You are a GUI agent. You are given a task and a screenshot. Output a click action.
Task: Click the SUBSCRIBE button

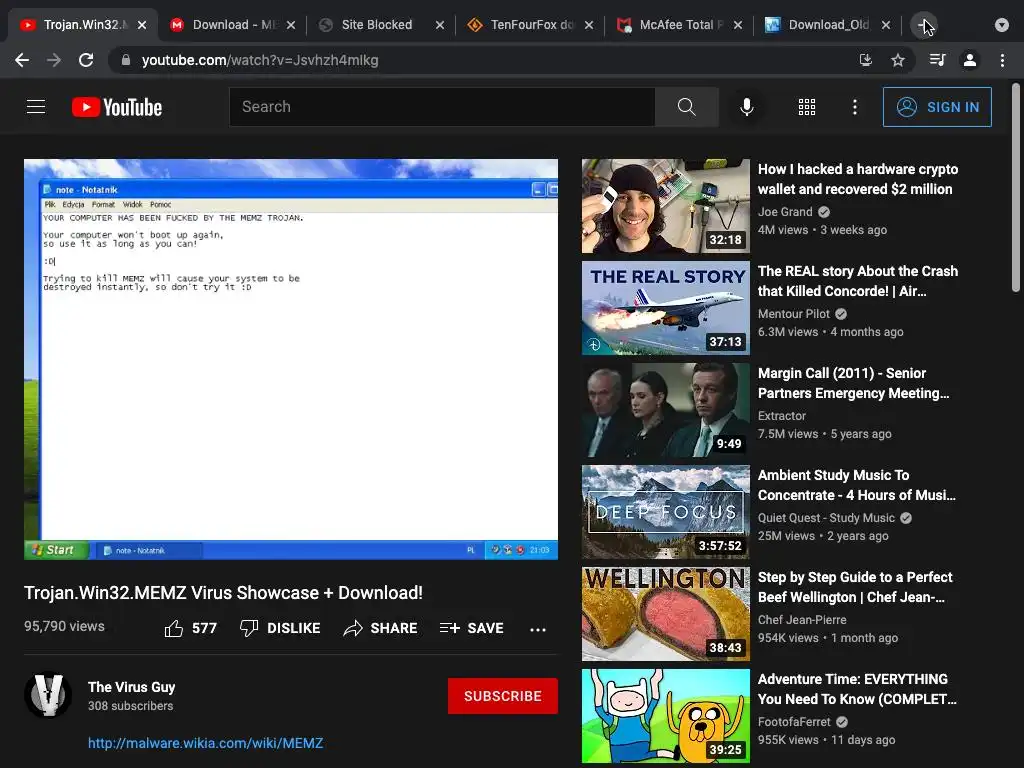(502, 696)
